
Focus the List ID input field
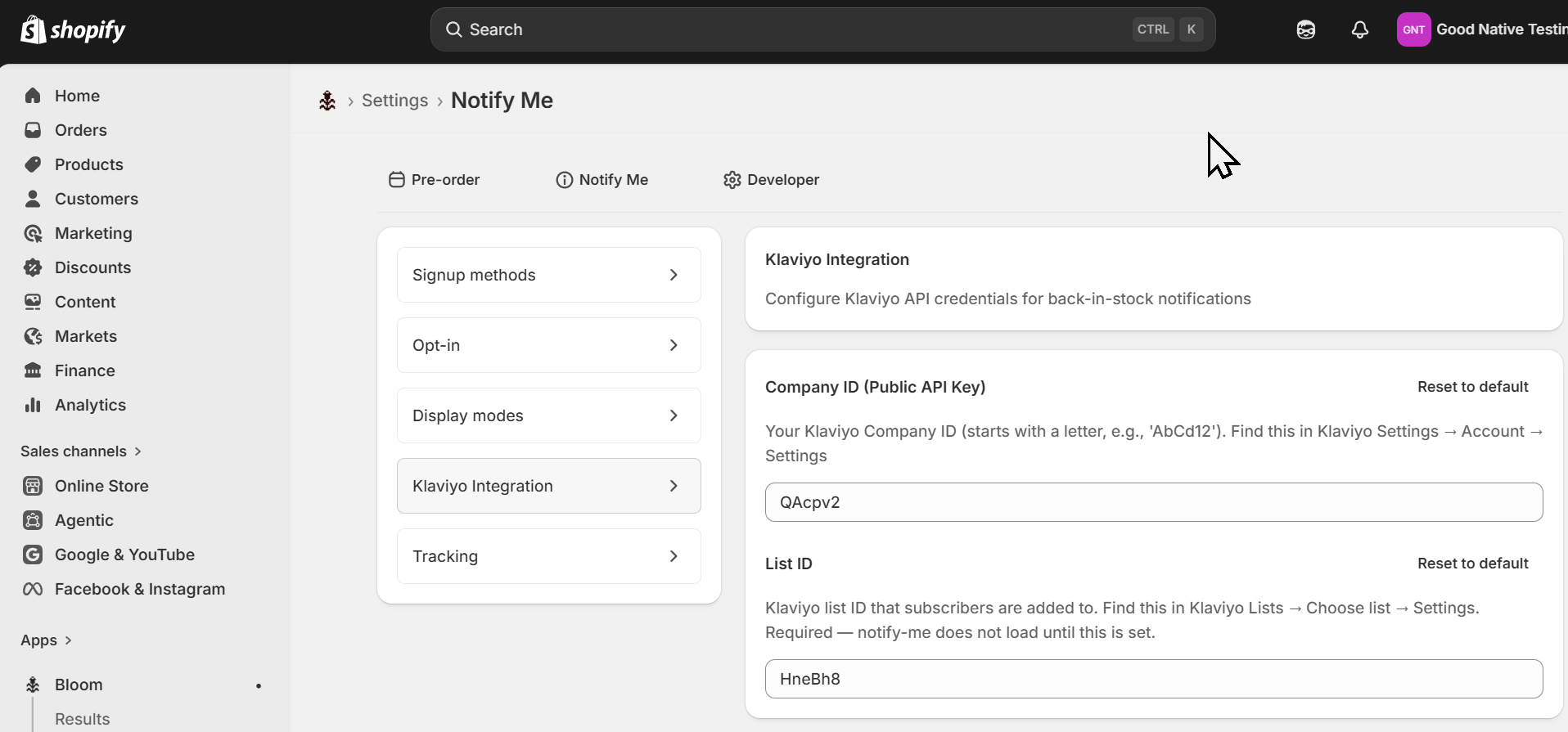point(1154,679)
